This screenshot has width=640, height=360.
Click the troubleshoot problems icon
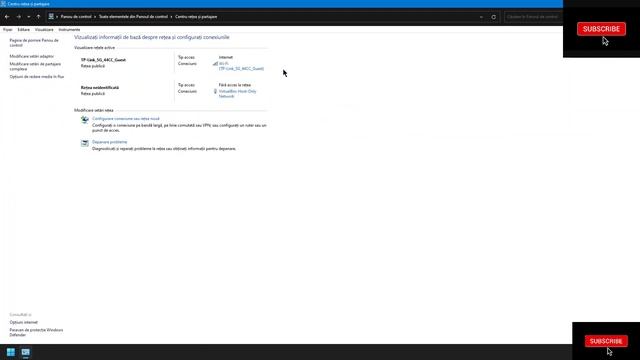click(x=84, y=143)
